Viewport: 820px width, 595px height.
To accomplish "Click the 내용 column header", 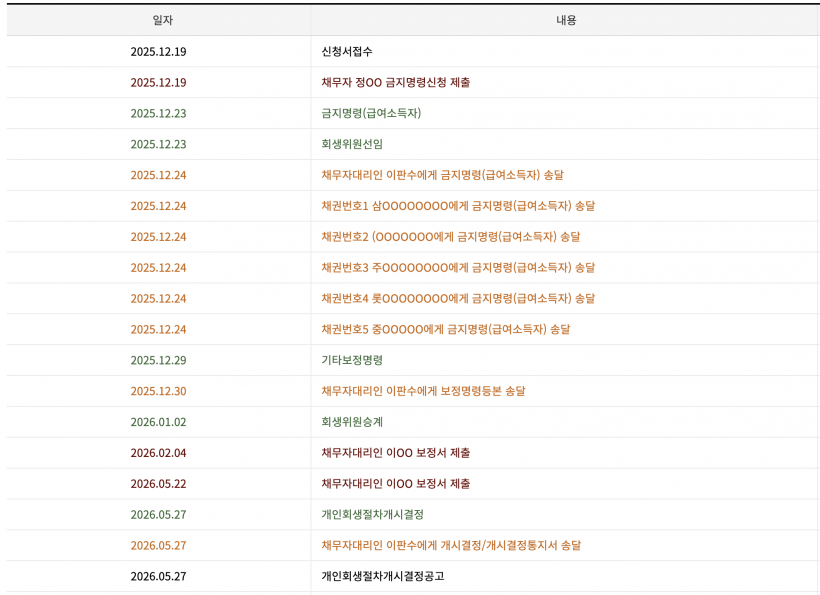I will tap(566, 20).
